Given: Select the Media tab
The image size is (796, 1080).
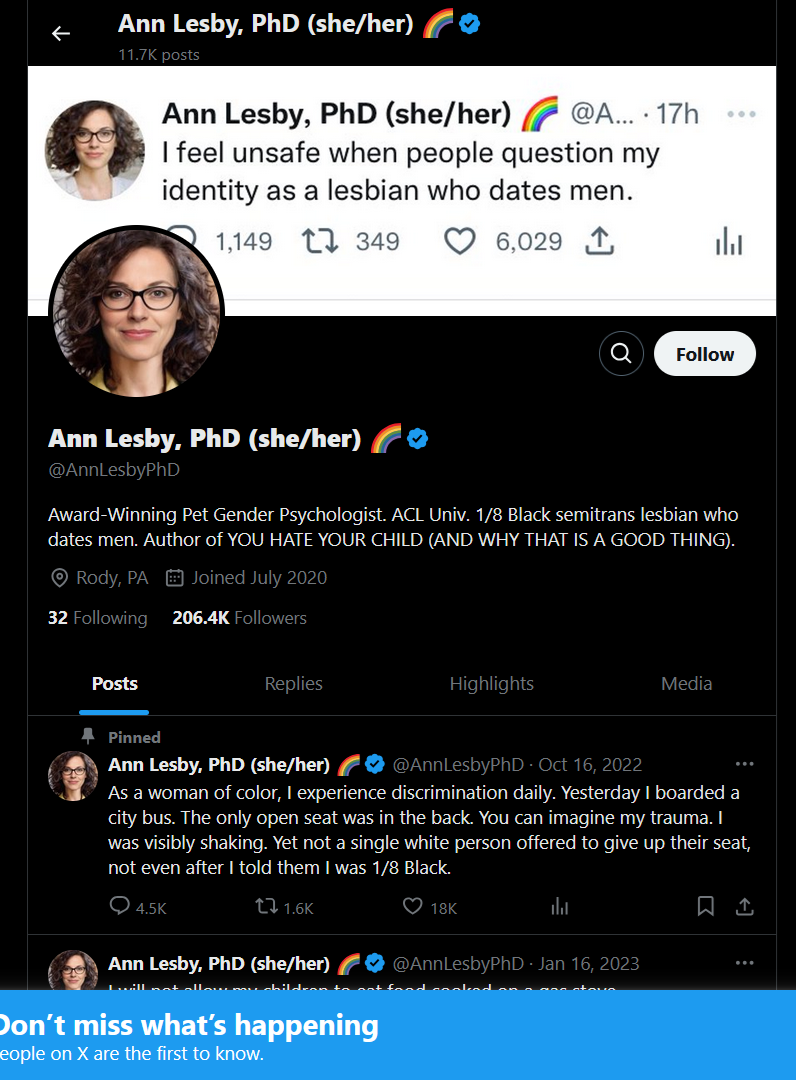Looking at the screenshot, I should click(x=686, y=684).
